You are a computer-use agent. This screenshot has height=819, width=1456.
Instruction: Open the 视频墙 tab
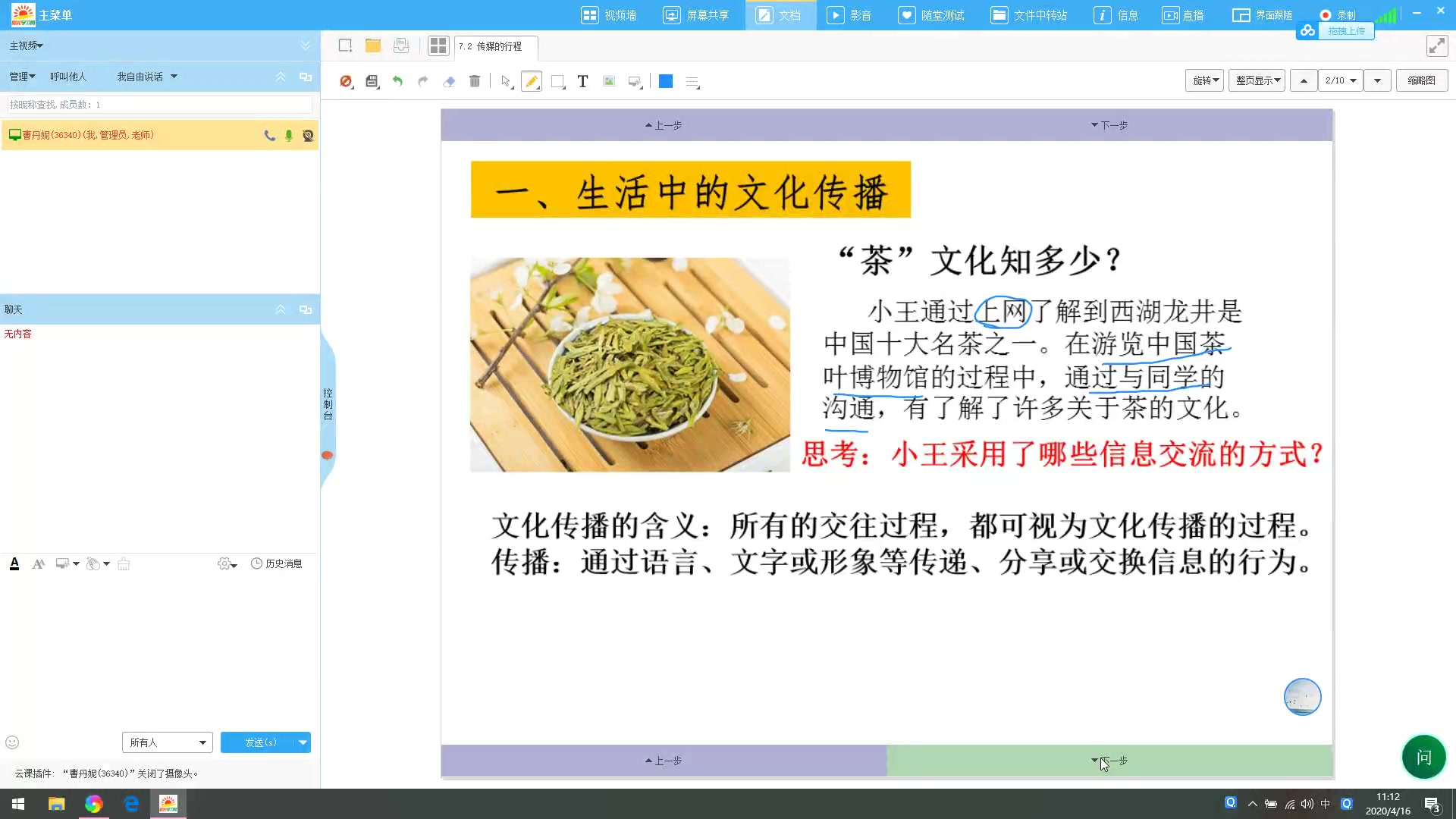pos(609,15)
